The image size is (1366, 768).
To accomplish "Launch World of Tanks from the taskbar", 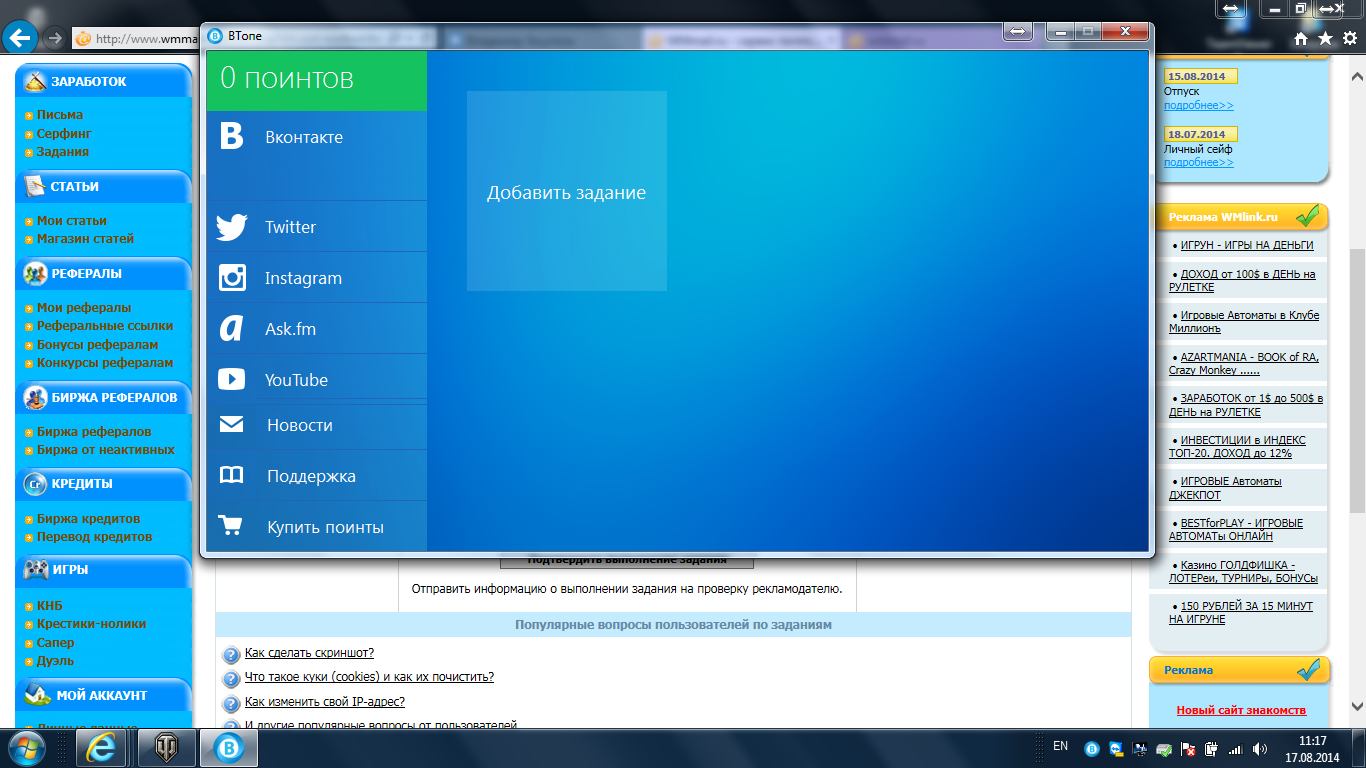I will (166, 748).
